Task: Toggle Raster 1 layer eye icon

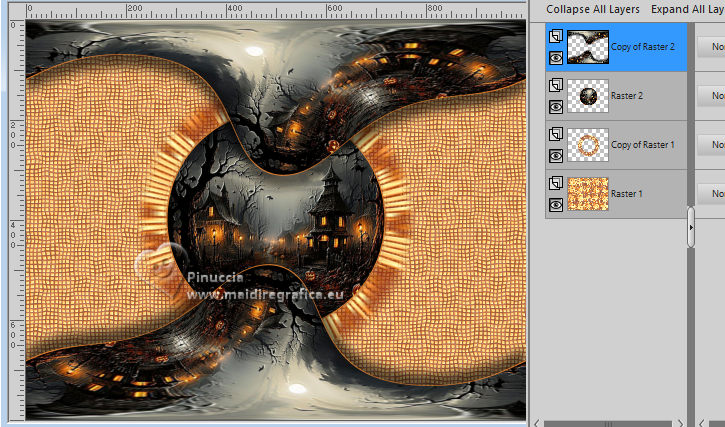Action: (556, 205)
